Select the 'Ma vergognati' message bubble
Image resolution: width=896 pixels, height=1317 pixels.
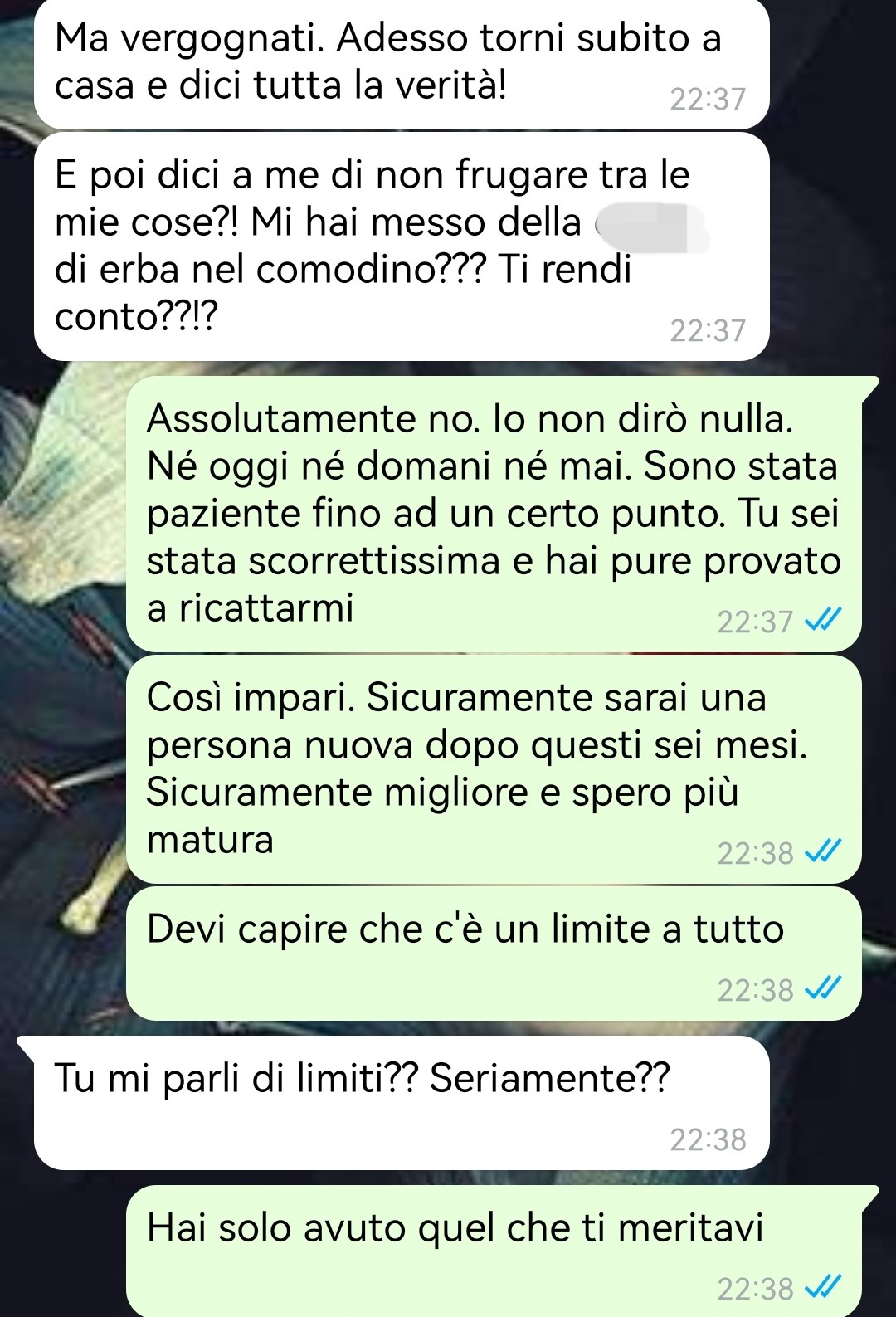tap(402, 63)
